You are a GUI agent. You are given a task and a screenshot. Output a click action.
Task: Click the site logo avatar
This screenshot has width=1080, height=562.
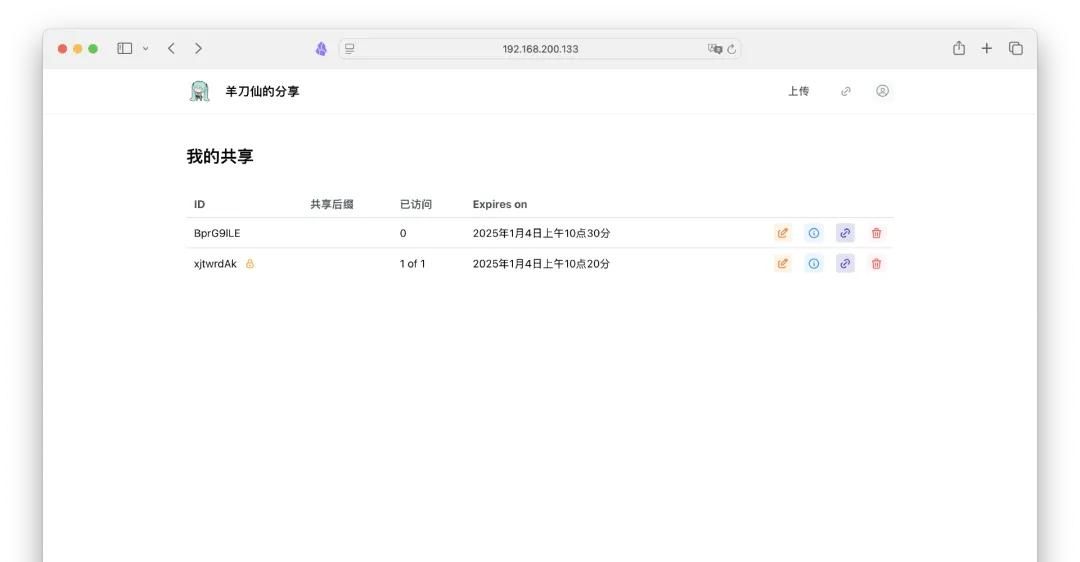tap(200, 91)
